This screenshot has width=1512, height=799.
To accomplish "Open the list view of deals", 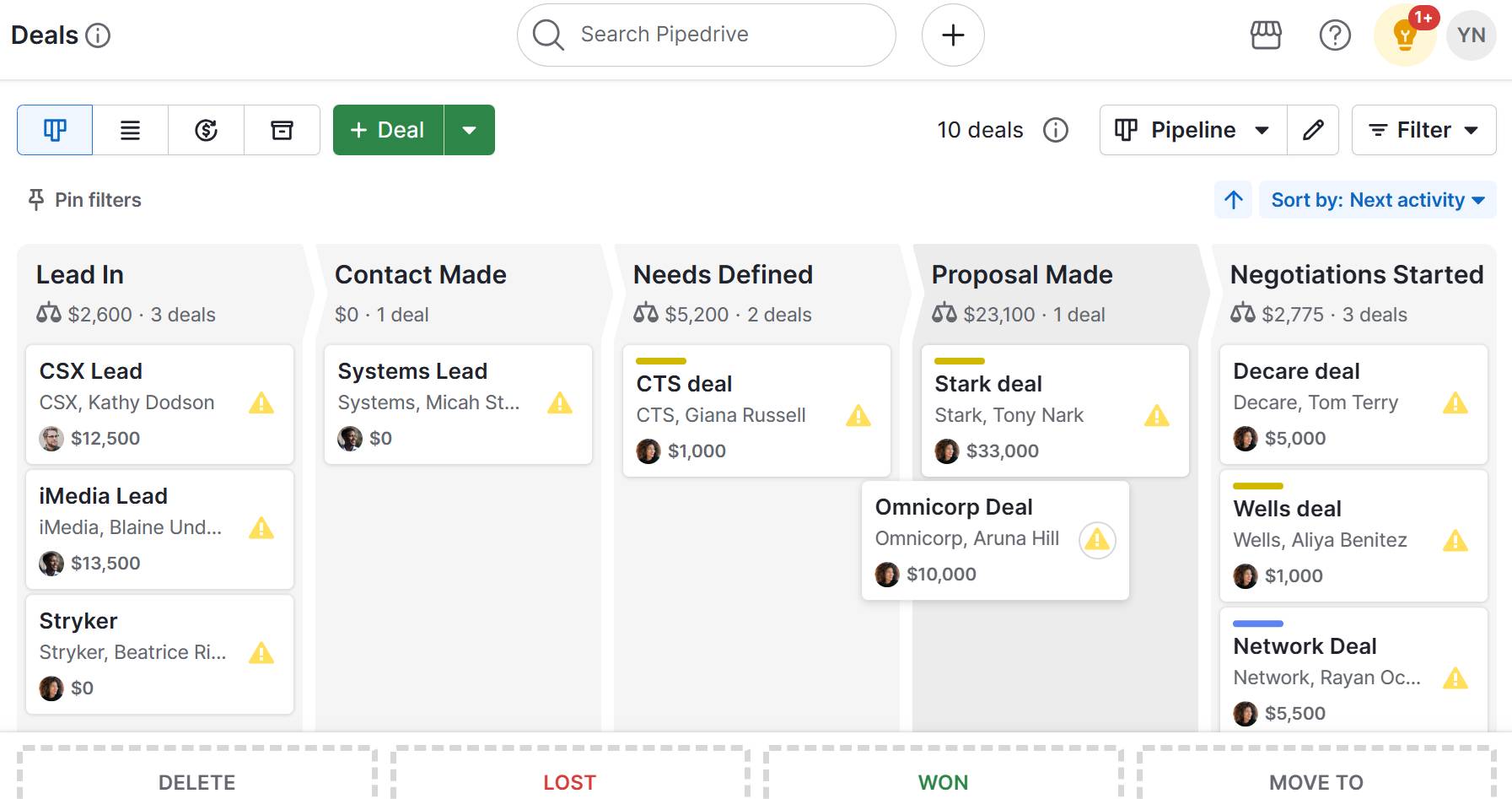I will 130,130.
